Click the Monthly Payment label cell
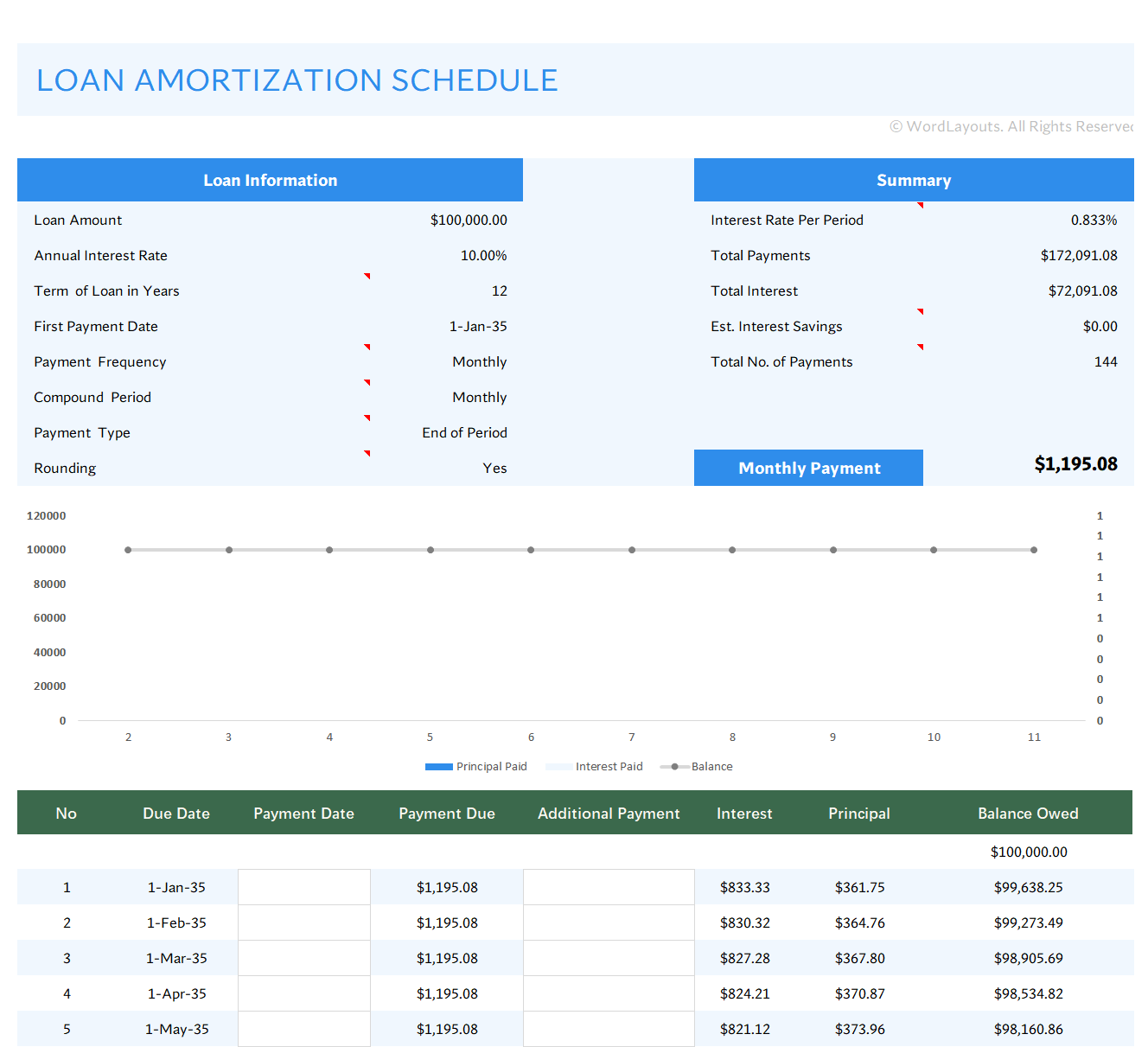Viewport: 1148px width, 1047px height. point(808,468)
